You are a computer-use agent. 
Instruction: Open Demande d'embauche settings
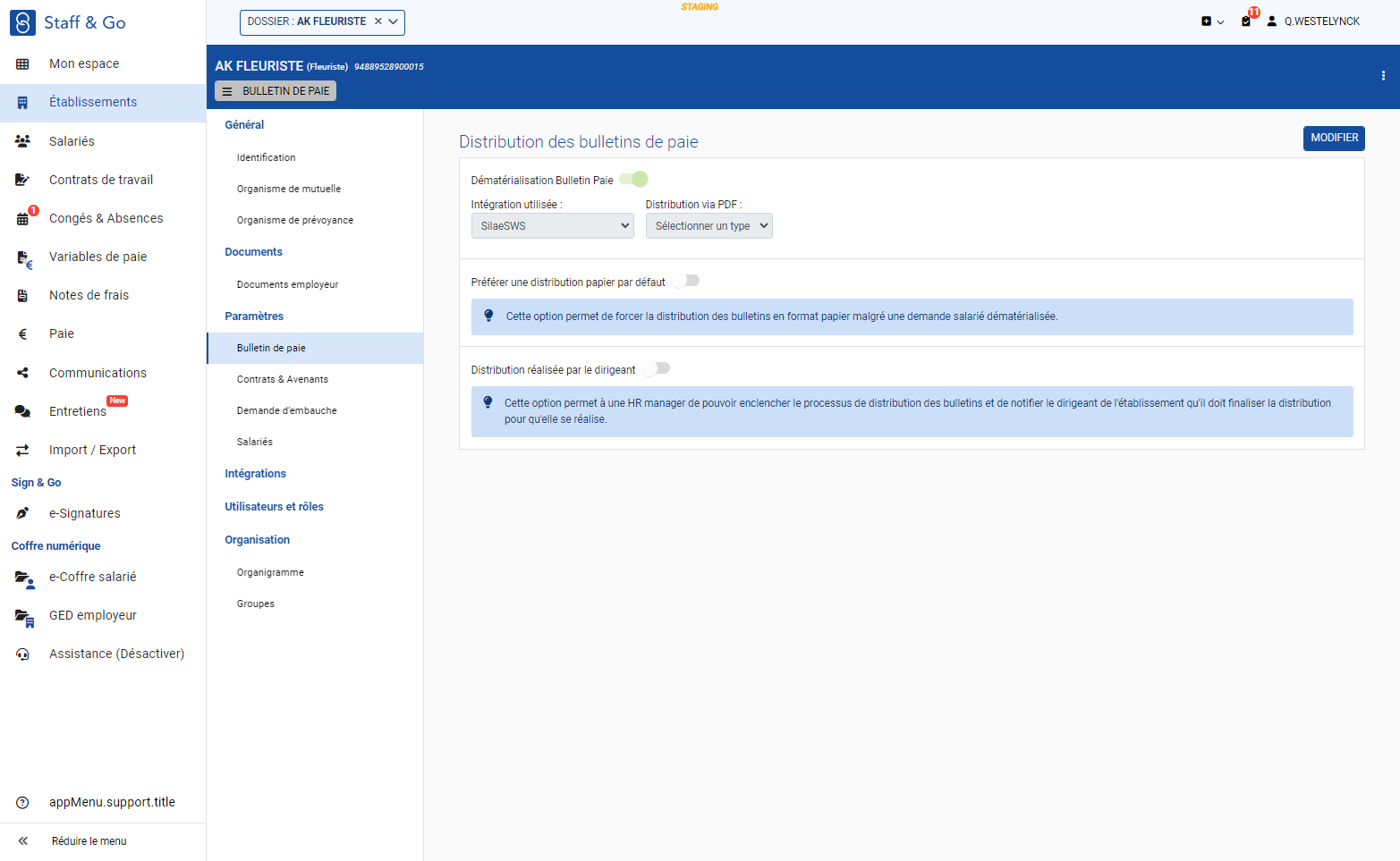coord(287,410)
